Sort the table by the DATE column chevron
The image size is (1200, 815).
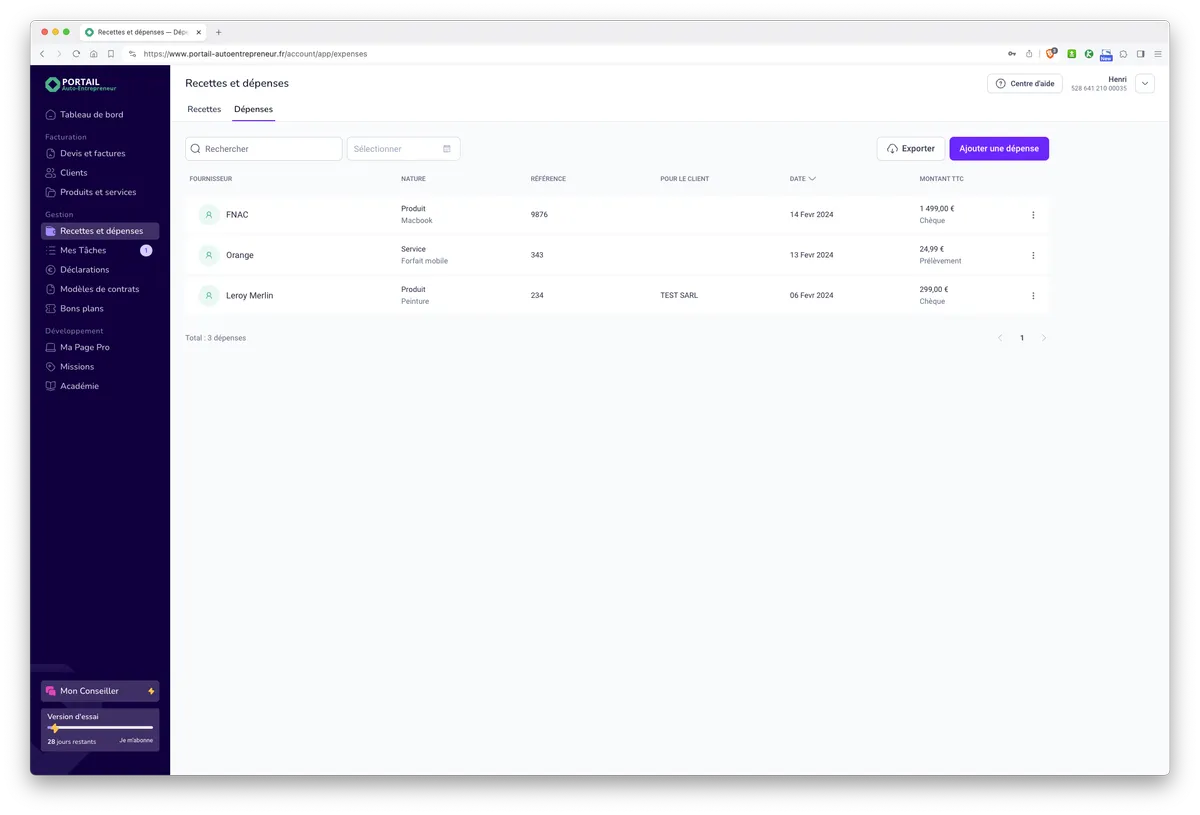pyautogui.click(x=812, y=179)
